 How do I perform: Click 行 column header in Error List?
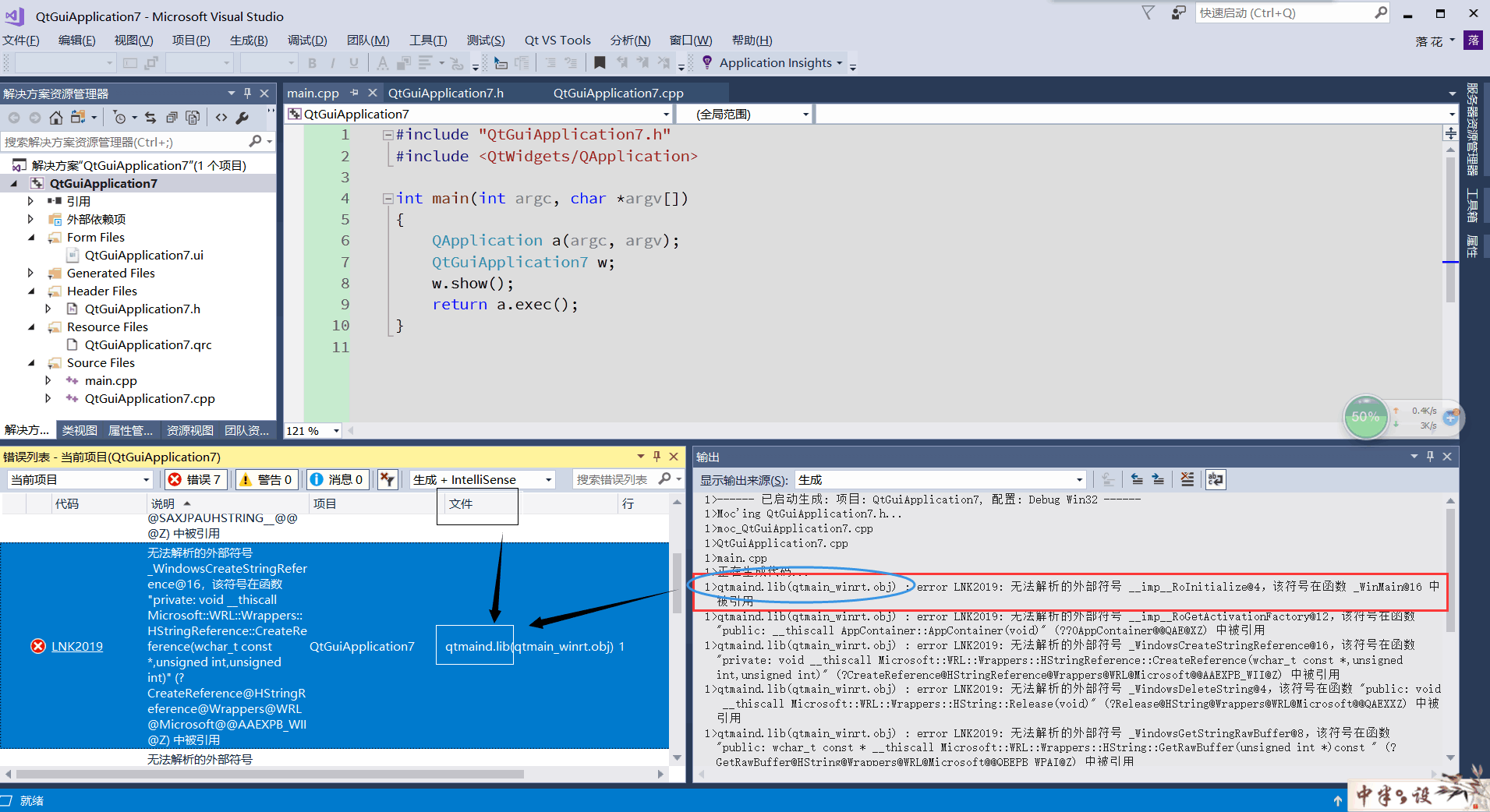(x=628, y=503)
